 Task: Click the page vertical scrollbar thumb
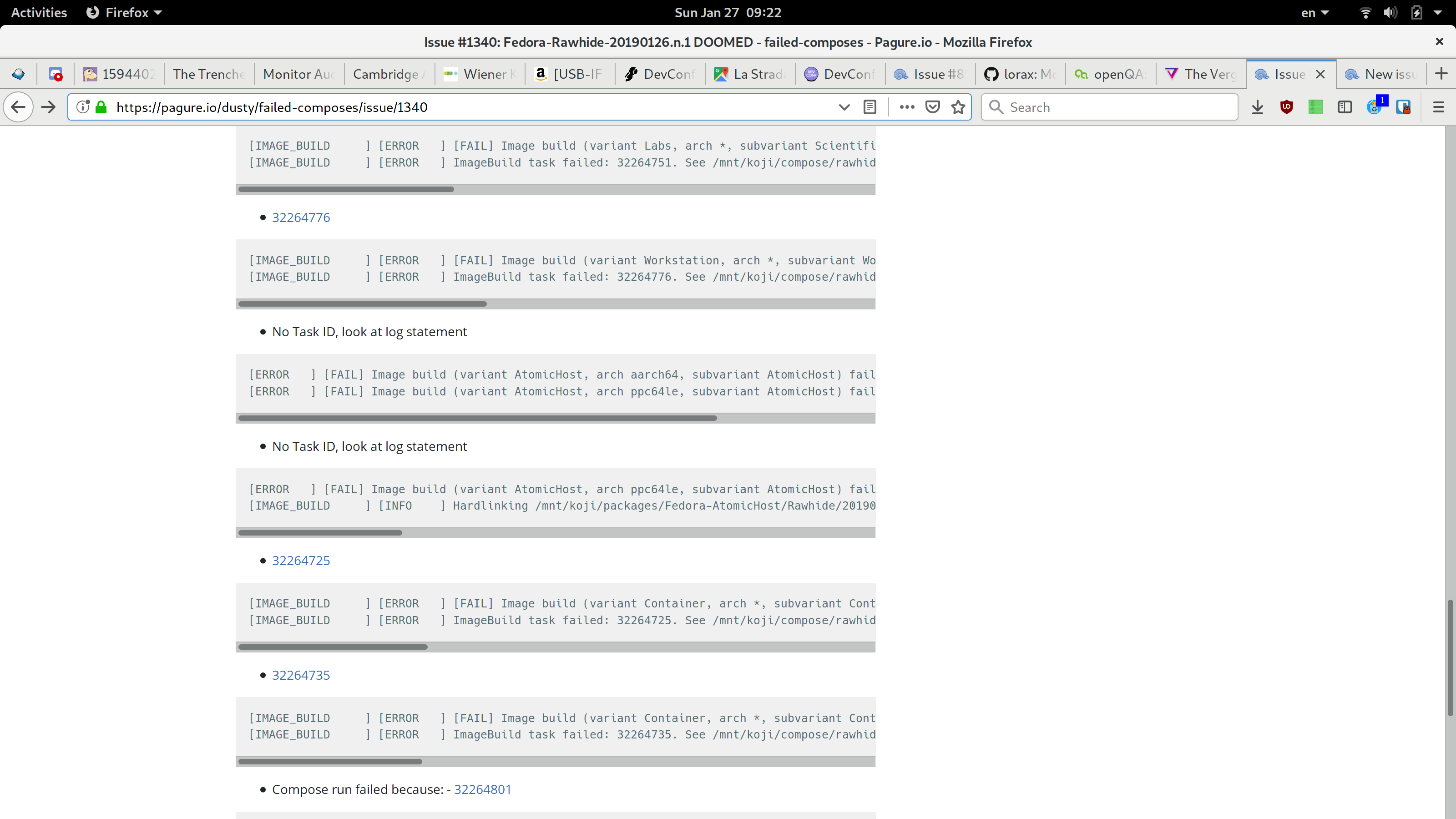pos(1451,658)
